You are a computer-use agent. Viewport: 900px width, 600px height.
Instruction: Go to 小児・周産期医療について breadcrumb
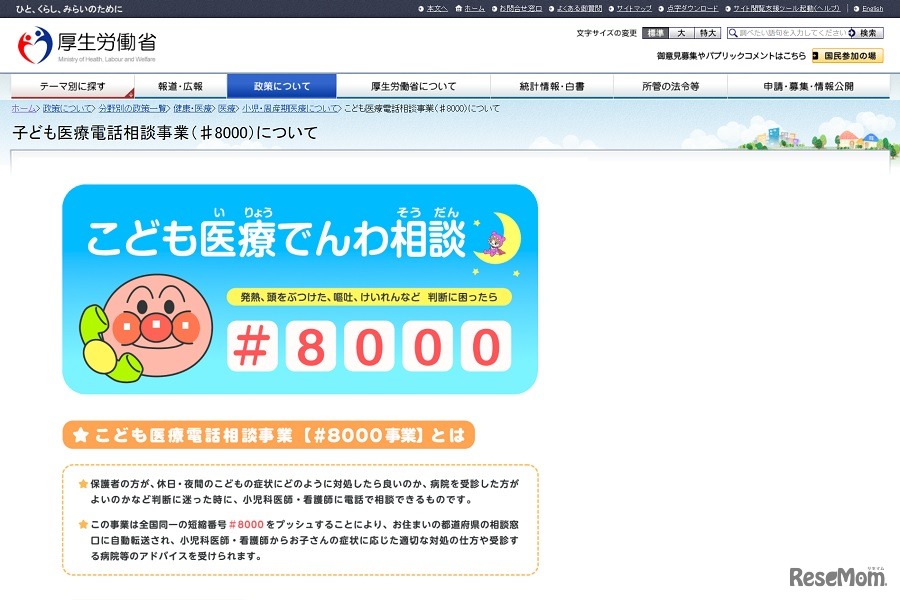[289, 108]
